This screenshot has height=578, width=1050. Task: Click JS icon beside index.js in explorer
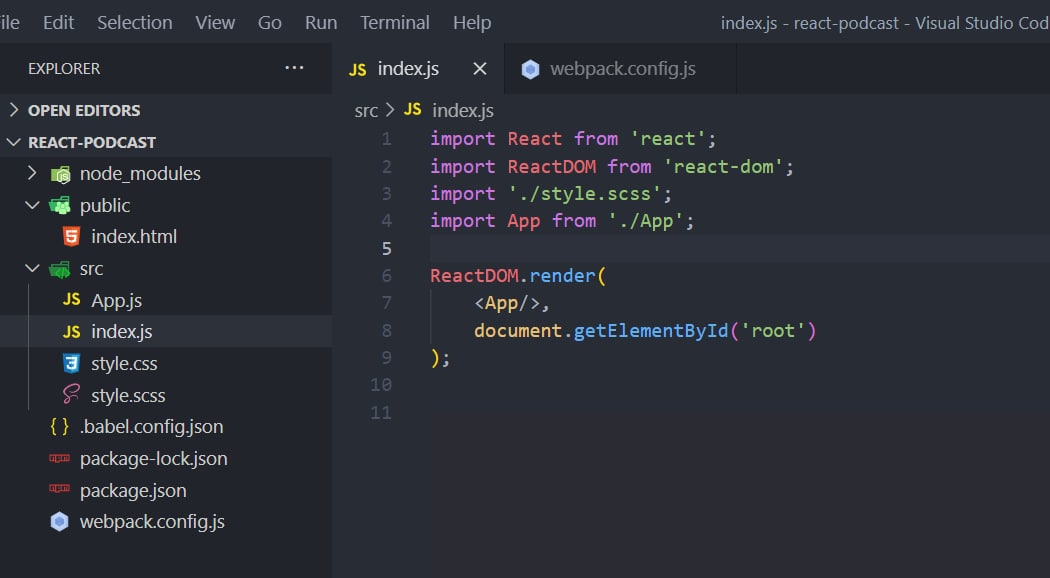(x=72, y=332)
